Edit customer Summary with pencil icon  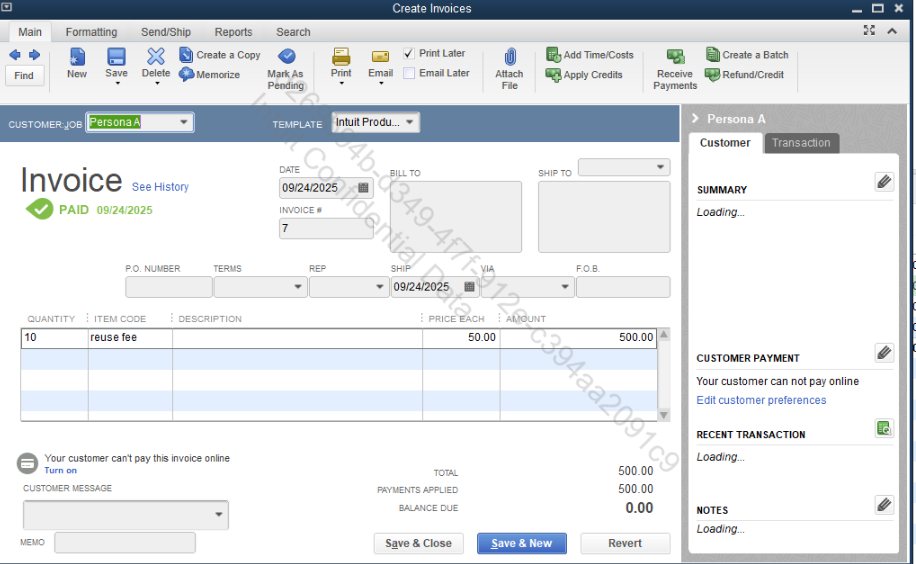coord(884,181)
